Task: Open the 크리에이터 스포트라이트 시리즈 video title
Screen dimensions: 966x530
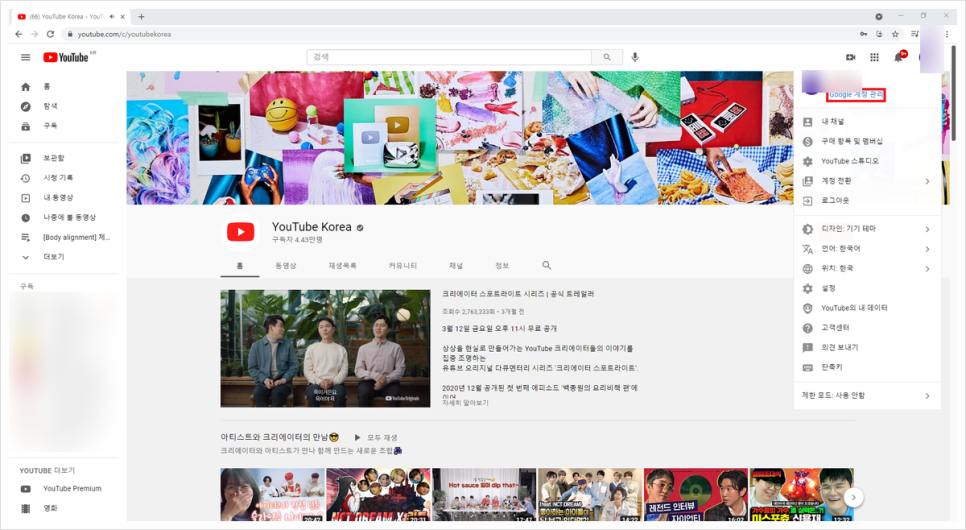Action: pos(518,294)
